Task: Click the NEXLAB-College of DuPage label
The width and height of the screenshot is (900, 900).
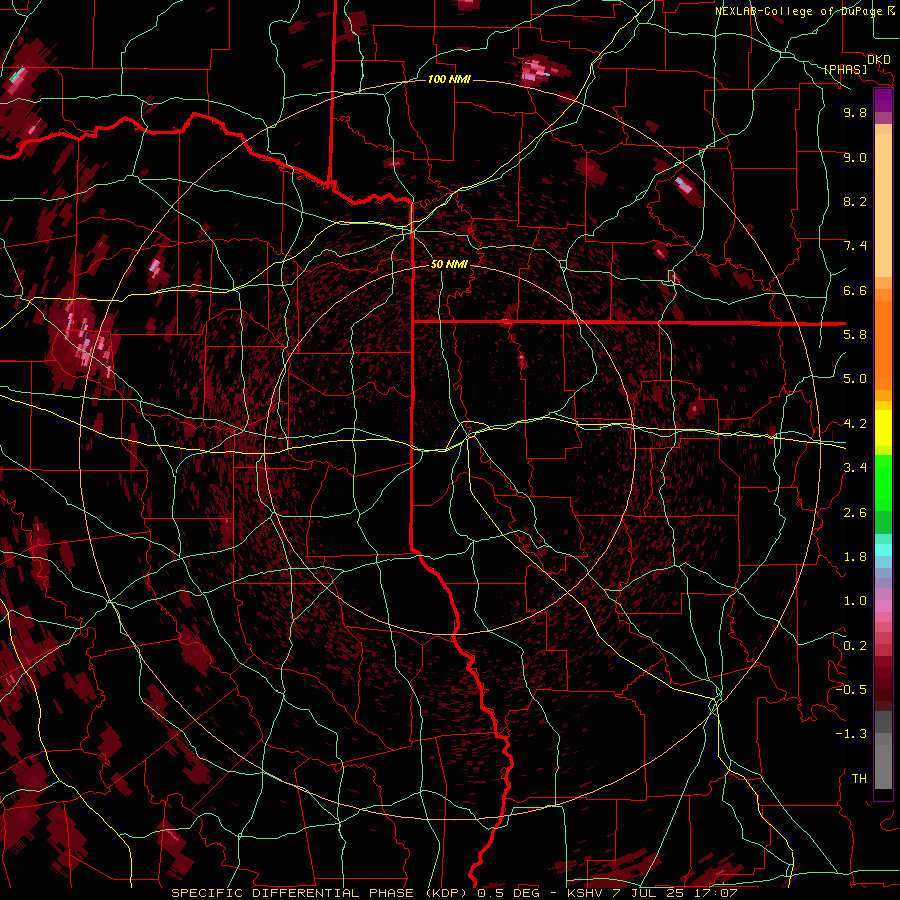Action: (801, 11)
